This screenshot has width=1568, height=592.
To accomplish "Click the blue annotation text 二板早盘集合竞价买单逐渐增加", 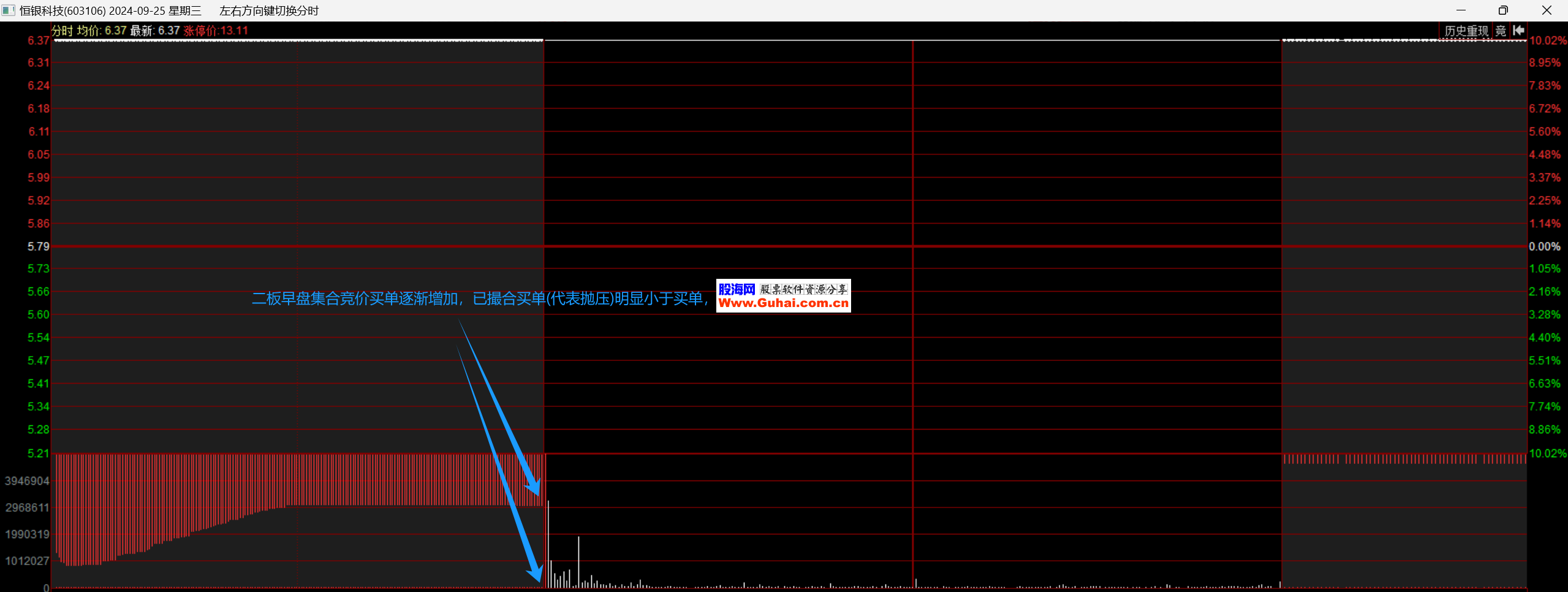I will click(x=355, y=298).
